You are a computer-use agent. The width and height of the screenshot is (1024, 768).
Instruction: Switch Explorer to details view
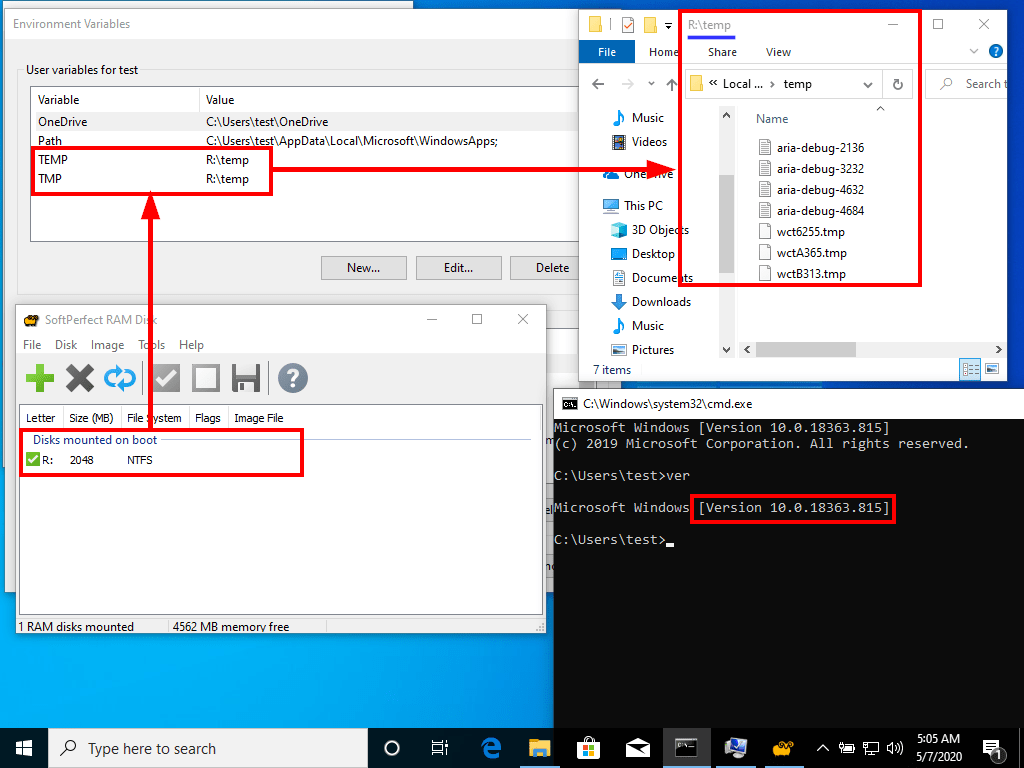tap(970, 370)
